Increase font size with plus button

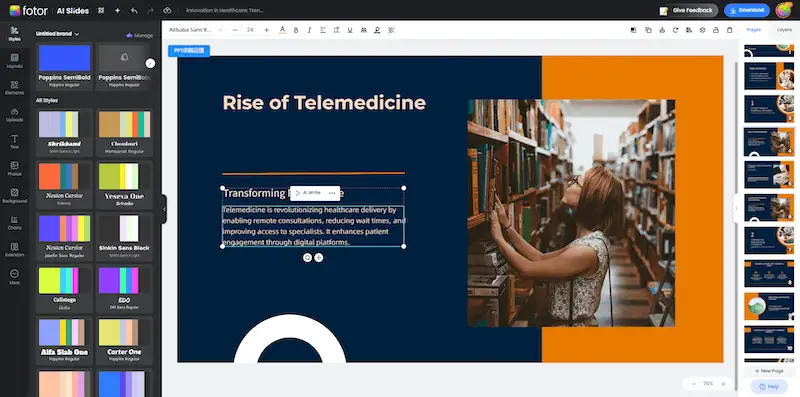266,30
